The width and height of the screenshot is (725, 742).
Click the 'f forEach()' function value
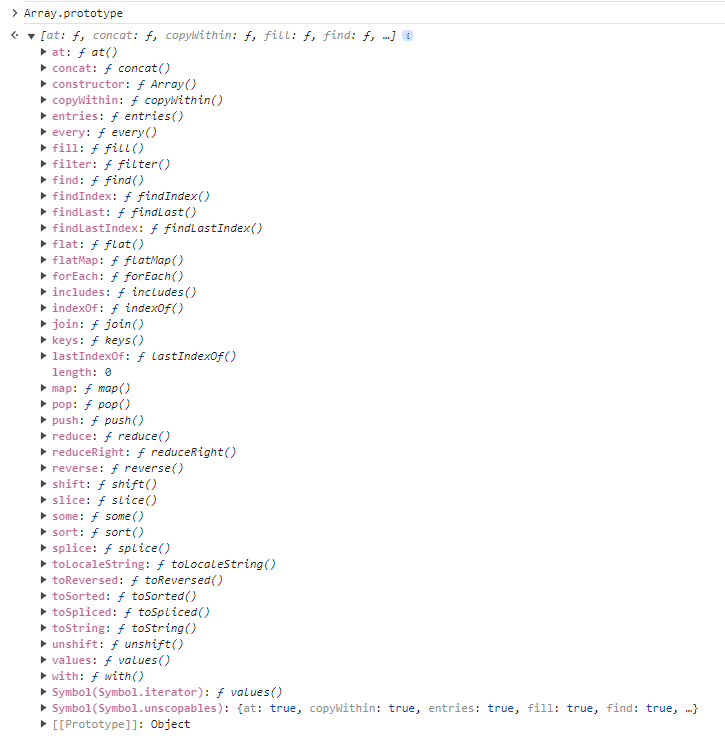(147, 276)
